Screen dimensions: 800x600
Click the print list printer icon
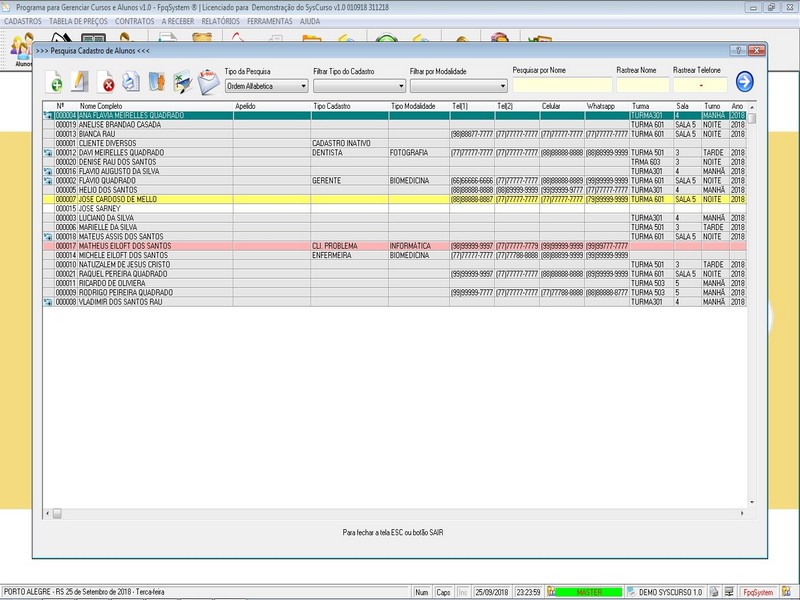tap(131, 82)
